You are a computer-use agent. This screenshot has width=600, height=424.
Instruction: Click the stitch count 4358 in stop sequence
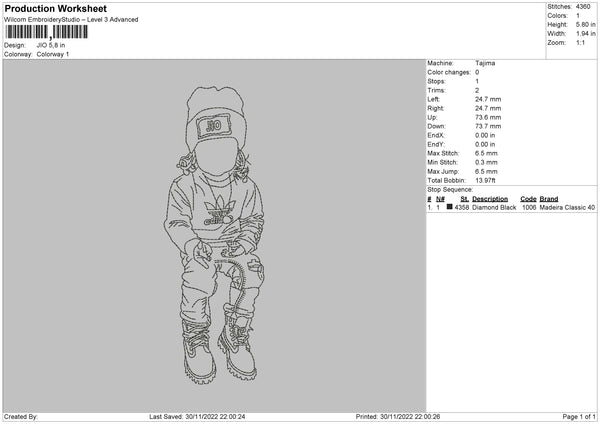462,207
